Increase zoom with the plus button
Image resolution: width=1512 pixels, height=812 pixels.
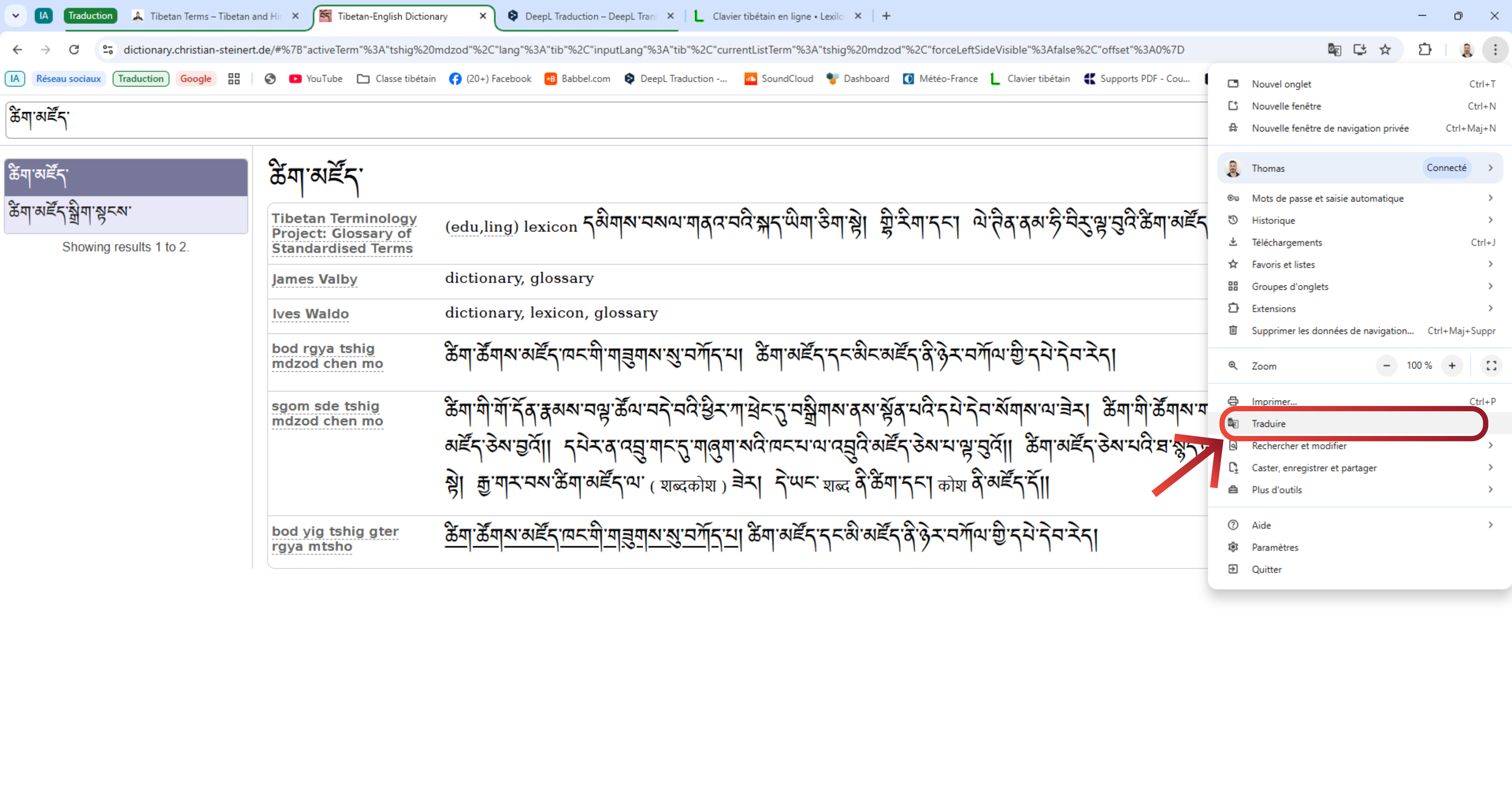pos(1452,366)
